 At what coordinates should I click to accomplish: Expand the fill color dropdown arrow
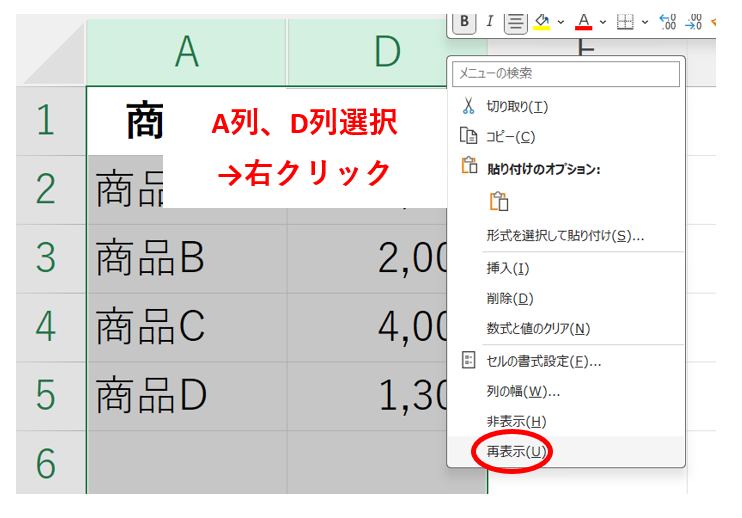point(561,21)
